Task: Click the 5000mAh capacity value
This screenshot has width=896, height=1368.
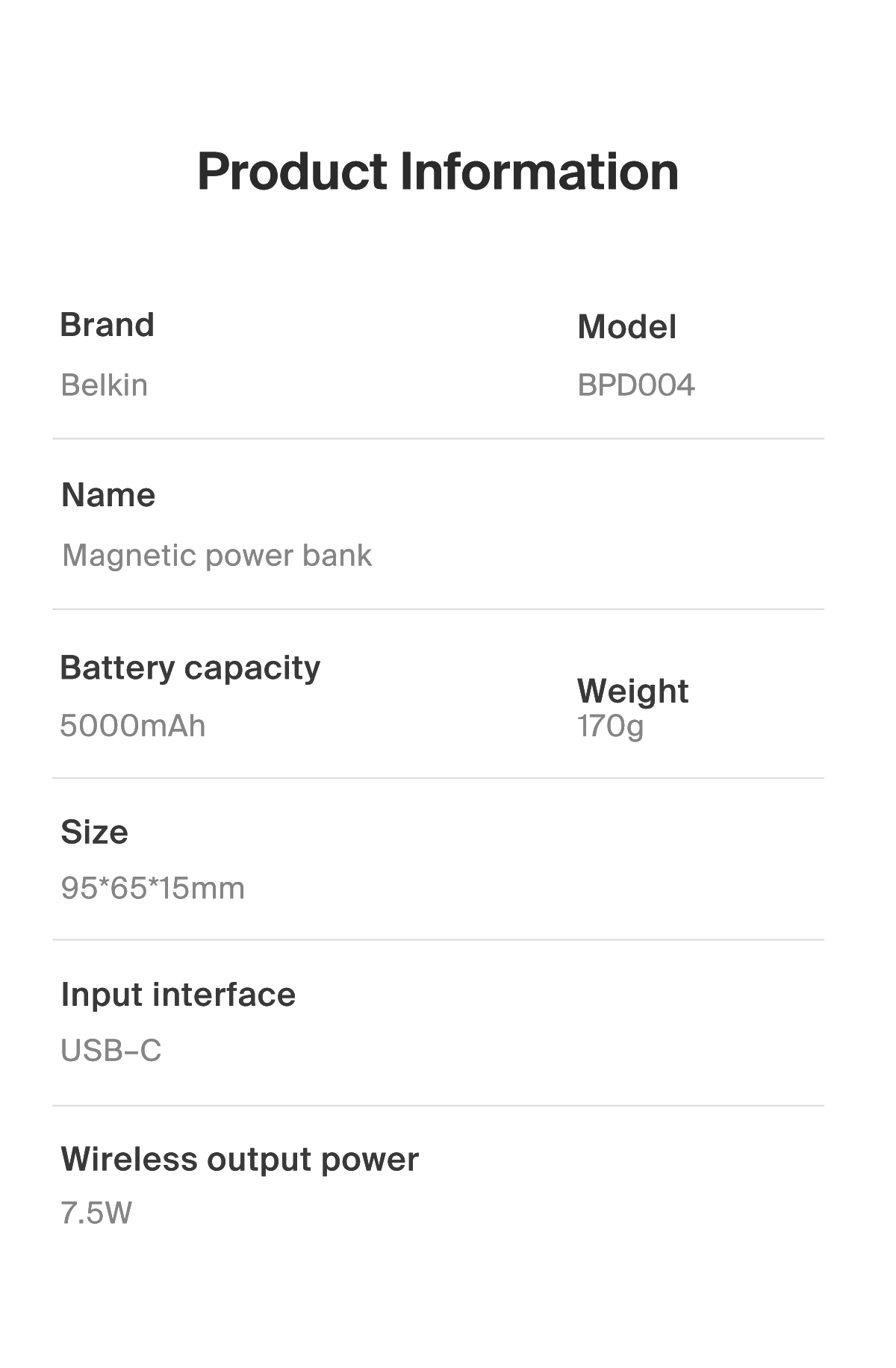Action: tap(132, 726)
